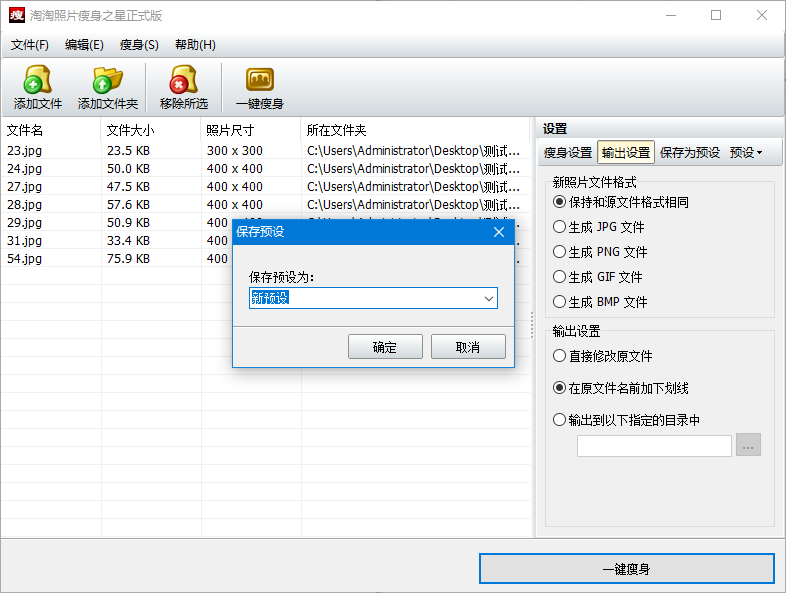Click the 300 x 300 dimension cell
The width and height of the screenshot is (786, 593).
click(x=235, y=150)
